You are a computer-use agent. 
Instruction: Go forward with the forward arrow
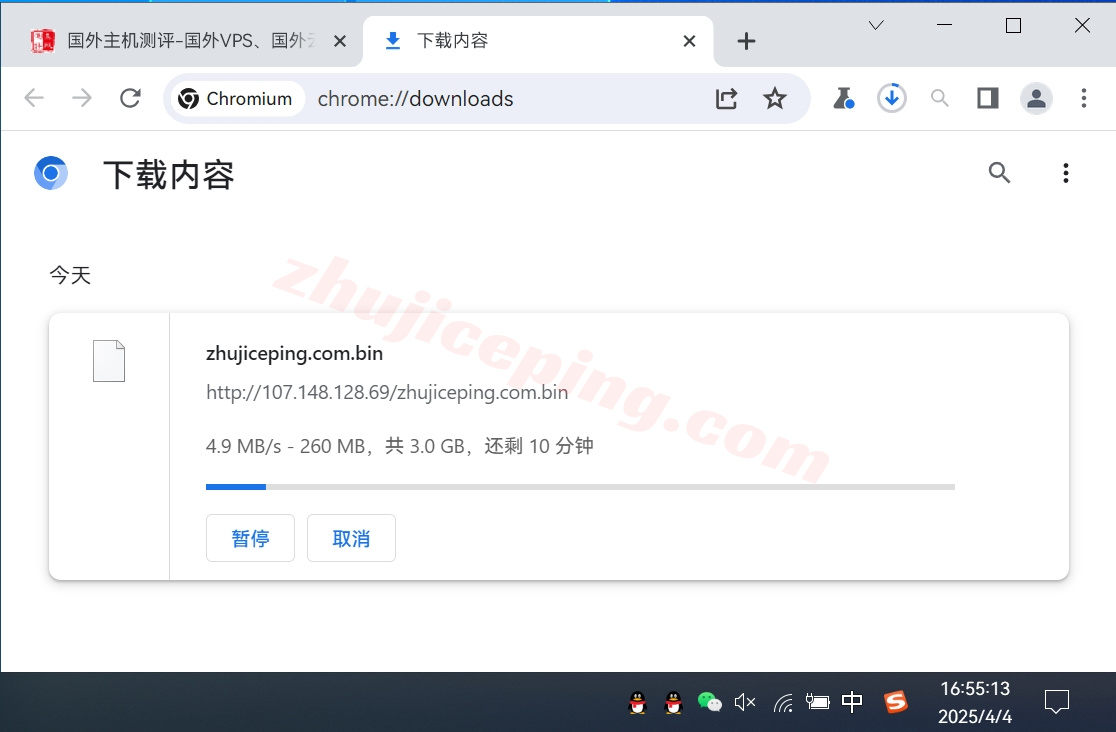[x=82, y=98]
